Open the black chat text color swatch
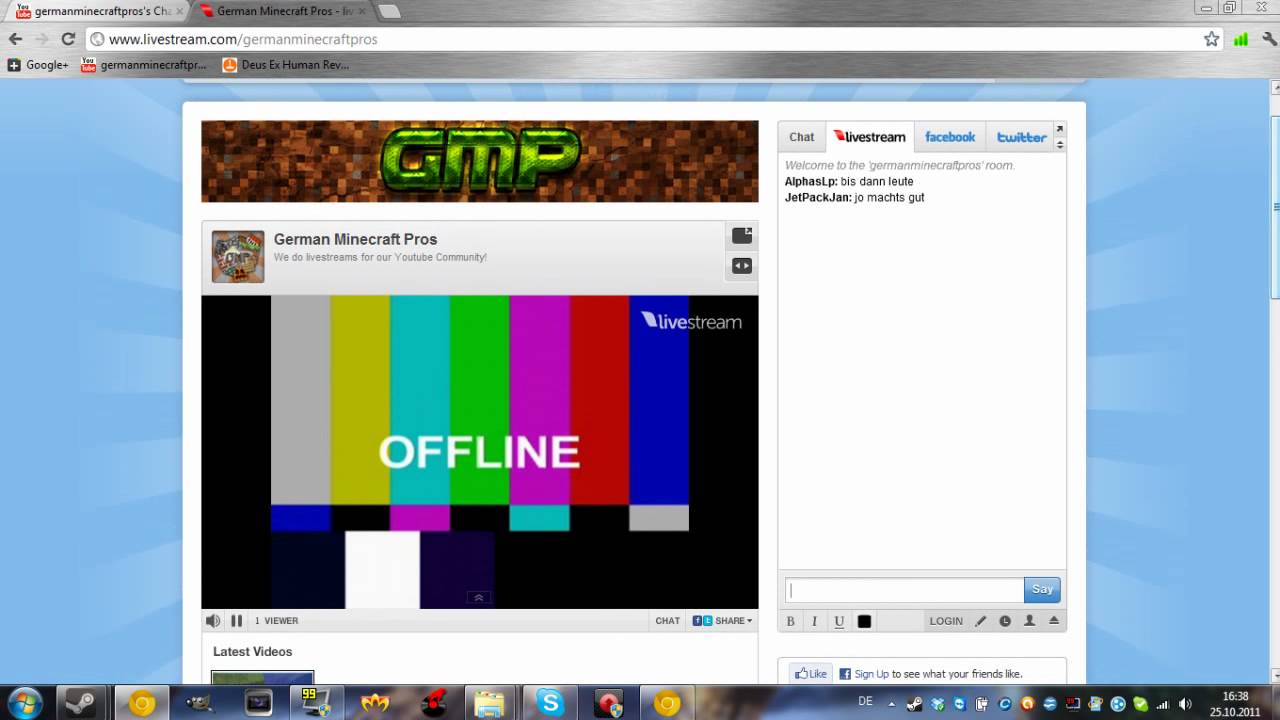Screen dimensions: 1280x720 tap(864, 621)
